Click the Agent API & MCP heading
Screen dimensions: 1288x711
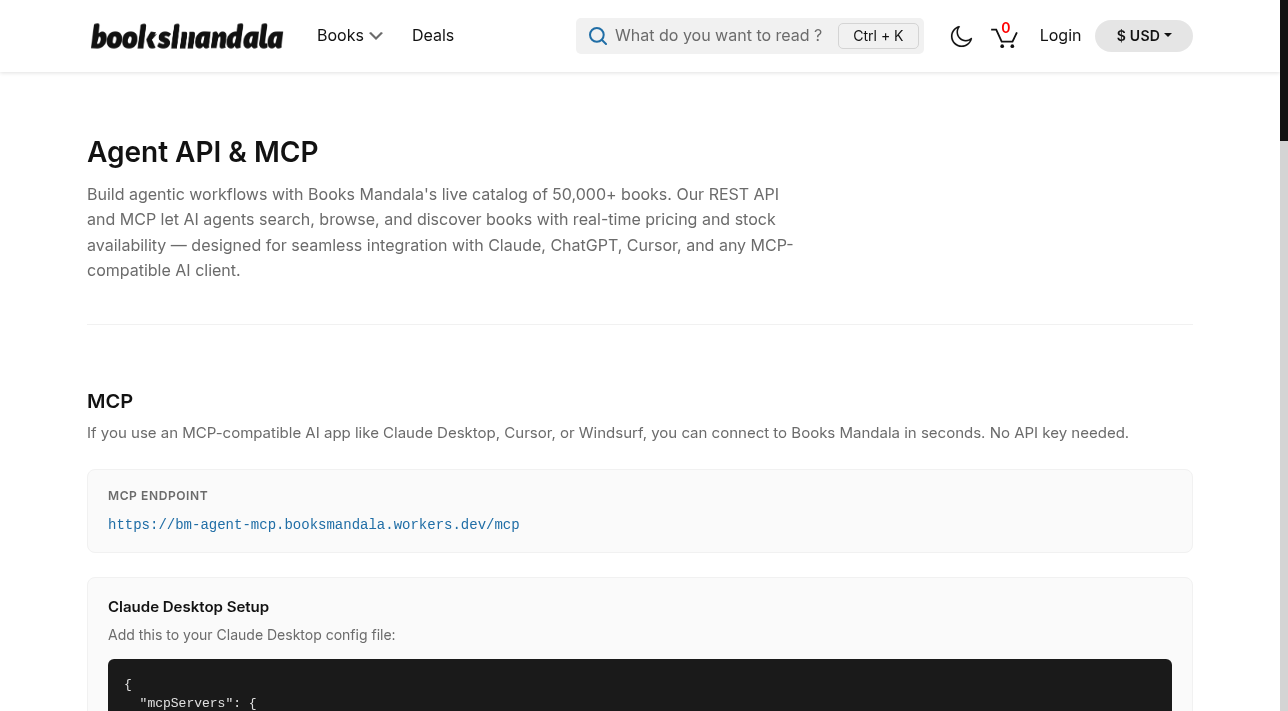point(203,152)
